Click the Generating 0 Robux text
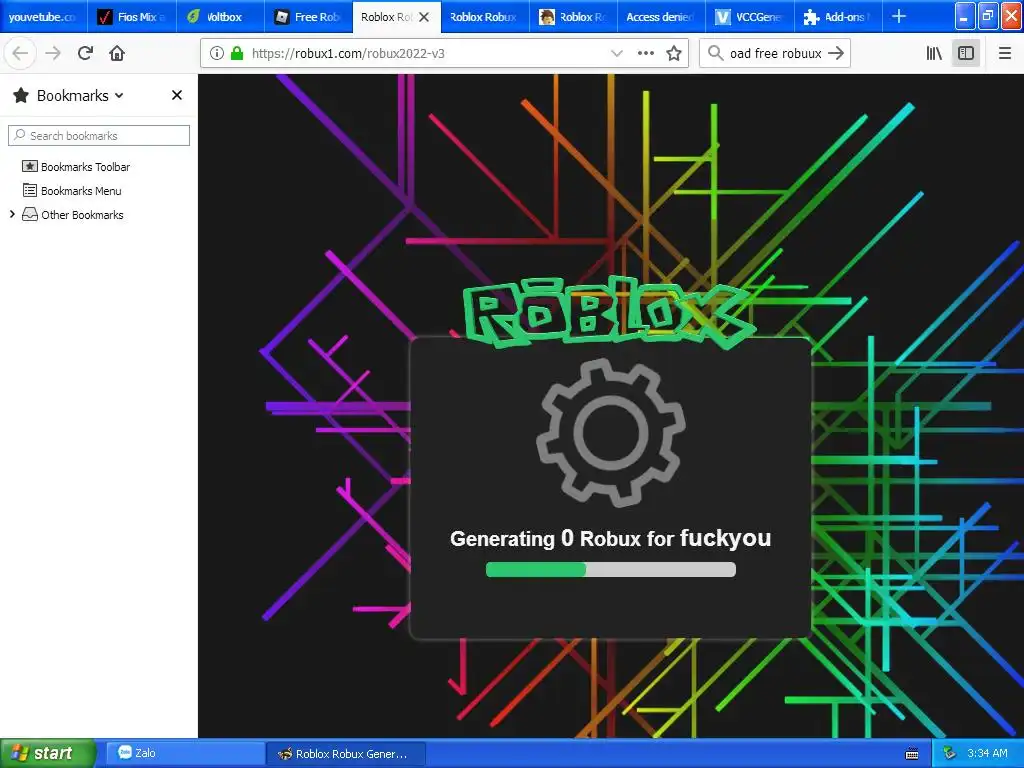The height and width of the screenshot is (768, 1024). [611, 538]
